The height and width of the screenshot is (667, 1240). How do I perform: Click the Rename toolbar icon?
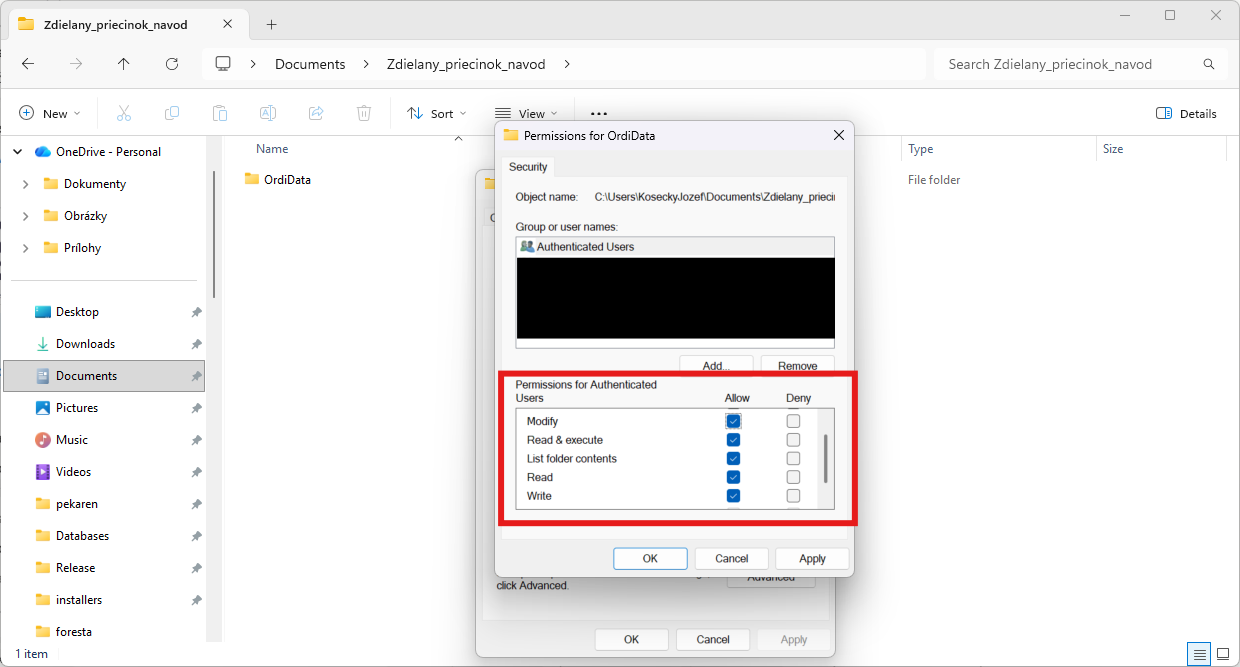click(268, 113)
